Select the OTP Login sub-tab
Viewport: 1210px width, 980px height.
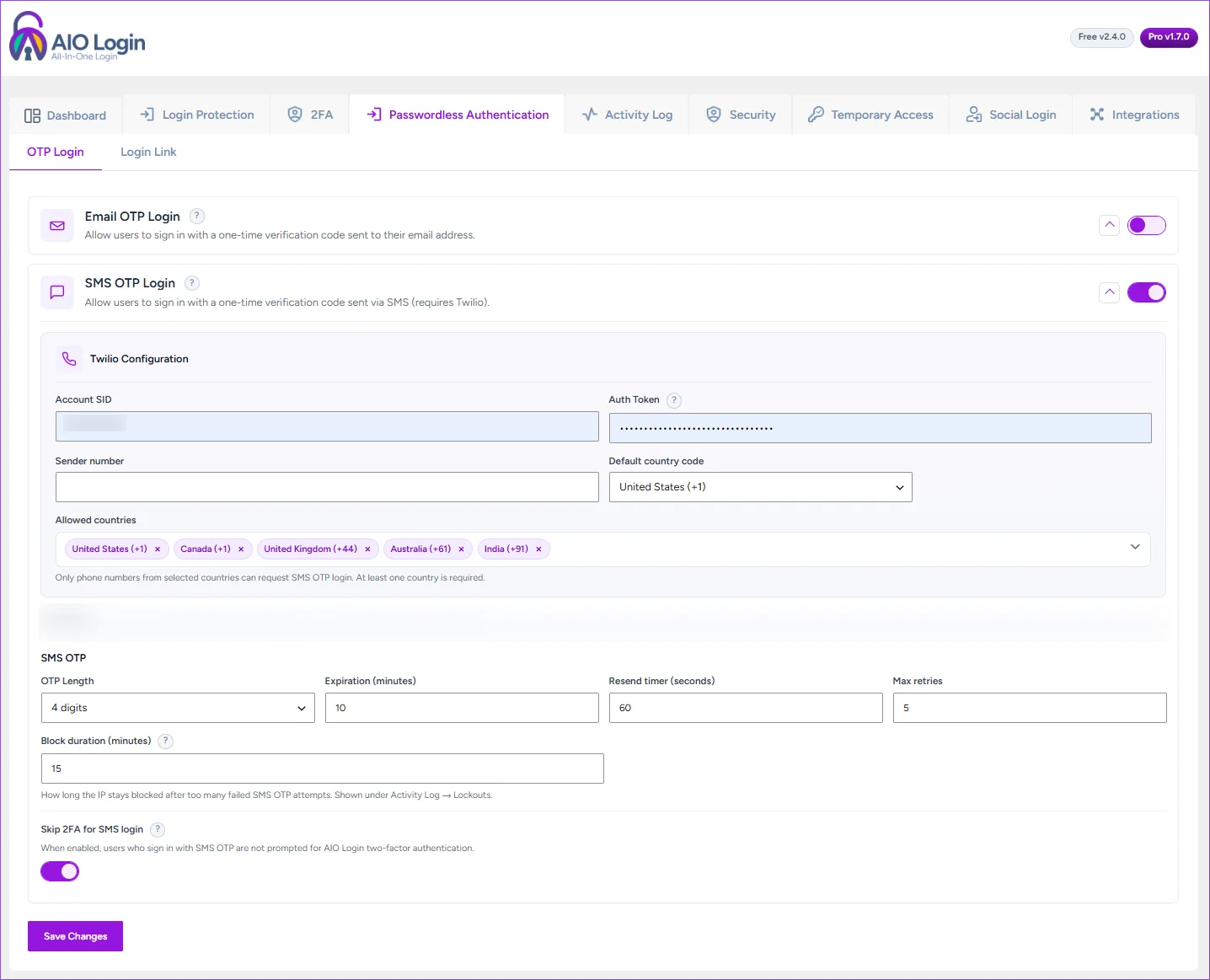[x=56, y=153]
